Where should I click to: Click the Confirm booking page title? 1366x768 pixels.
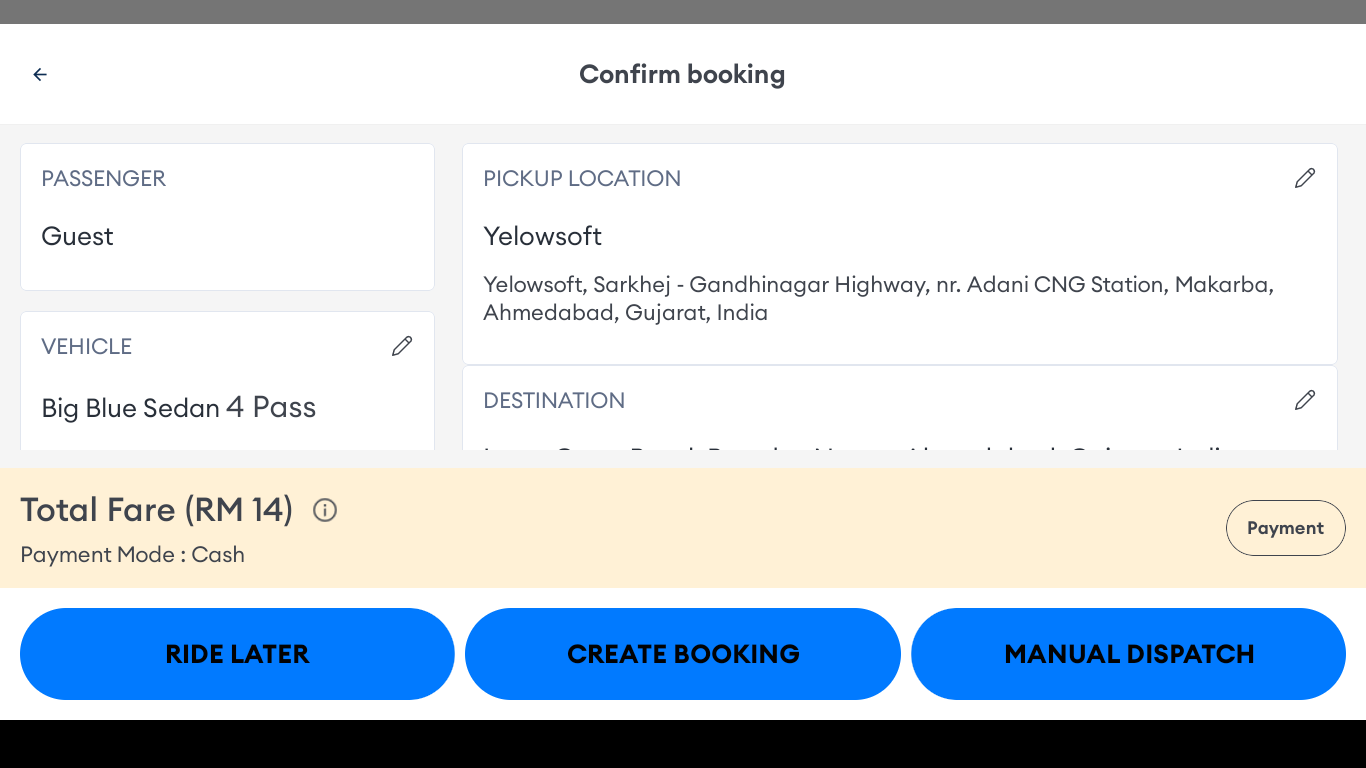pyautogui.click(x=682, y=74)
